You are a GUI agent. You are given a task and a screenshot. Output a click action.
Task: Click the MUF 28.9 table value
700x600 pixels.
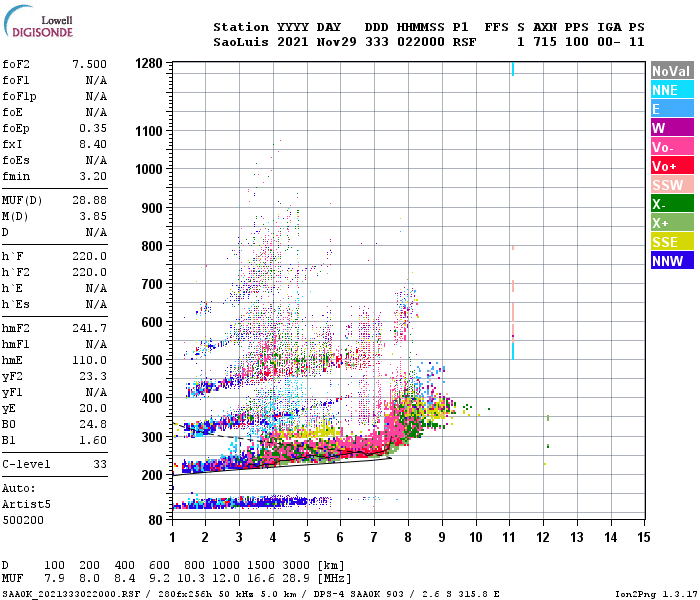point(296,579)
